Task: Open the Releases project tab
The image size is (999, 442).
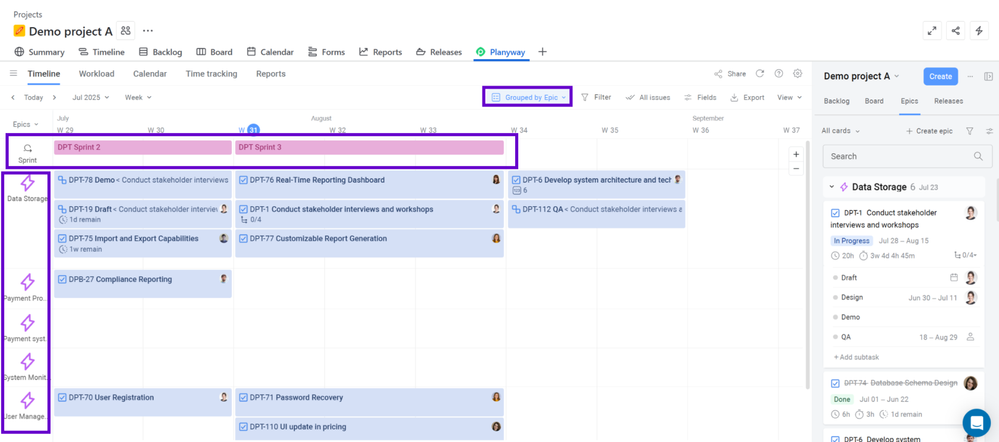Action: (x=438, y=52)
